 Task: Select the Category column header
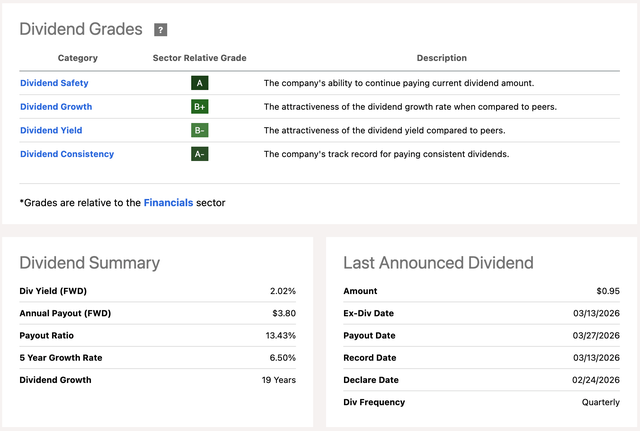click(78, 58)
